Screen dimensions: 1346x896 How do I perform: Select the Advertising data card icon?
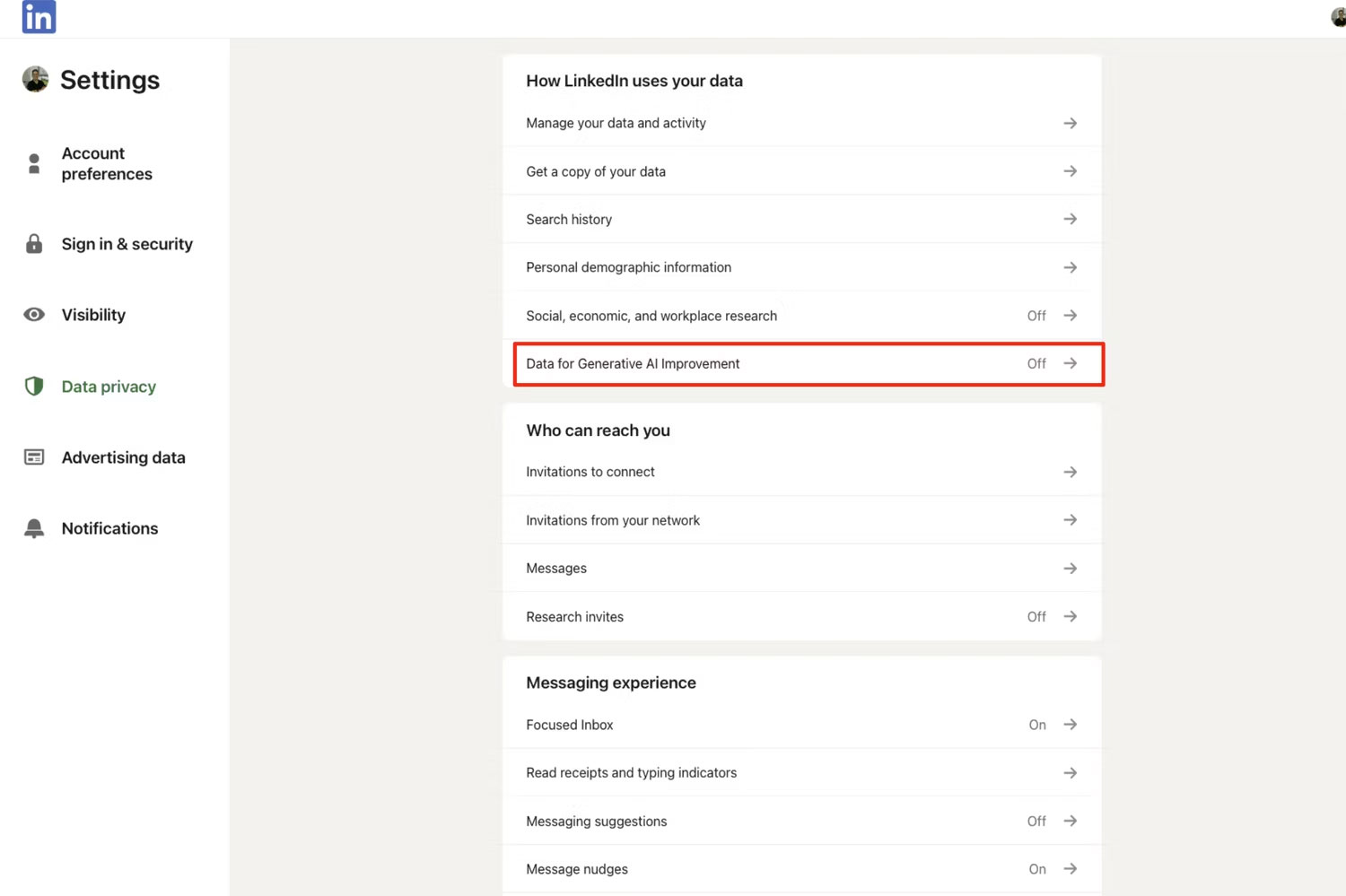[34, 457]
